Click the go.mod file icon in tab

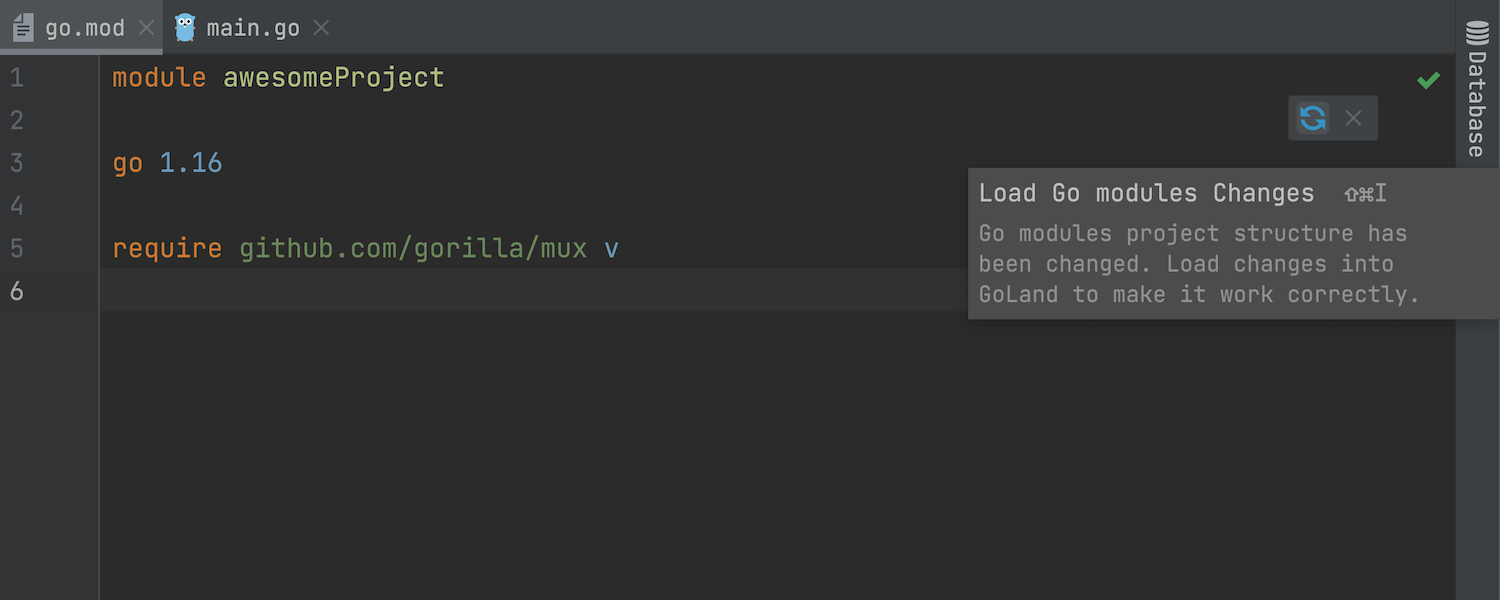23,28
